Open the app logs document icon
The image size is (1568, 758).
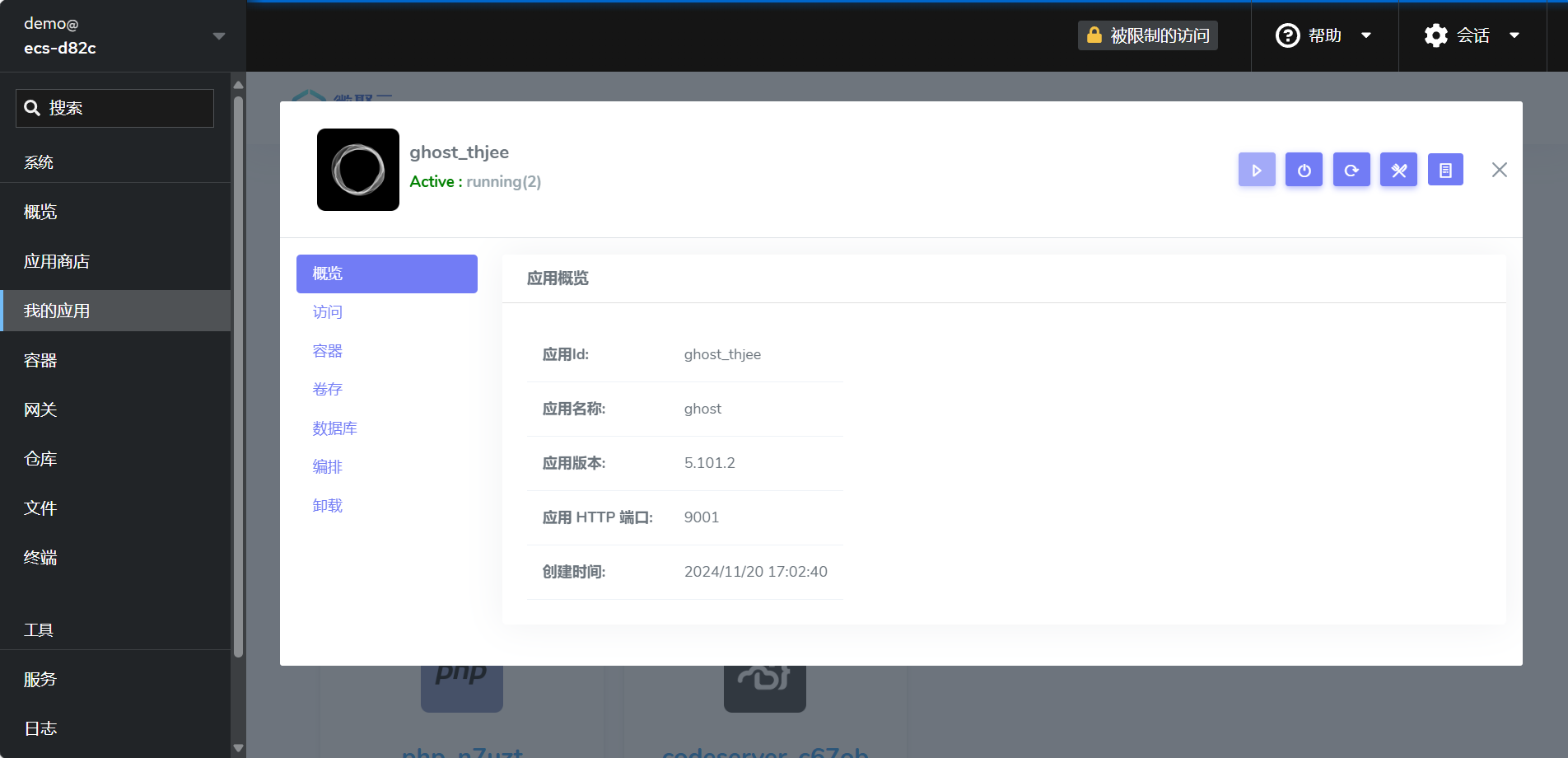pos(1445,170)
